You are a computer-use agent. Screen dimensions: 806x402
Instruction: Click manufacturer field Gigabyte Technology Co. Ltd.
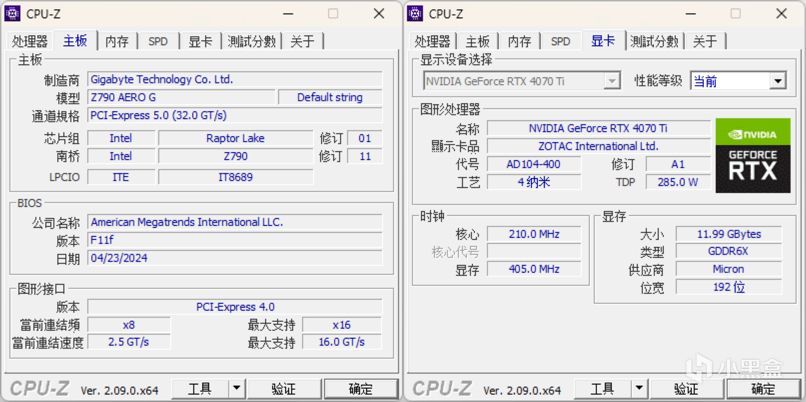pyautogui.click(x=235, y=80)
